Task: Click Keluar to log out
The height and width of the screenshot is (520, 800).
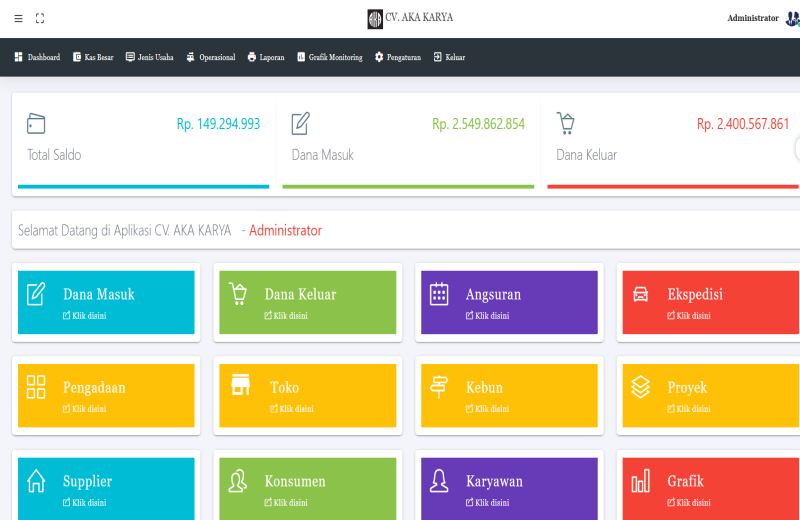Action: pyautogui.click(x=449, y=57)
